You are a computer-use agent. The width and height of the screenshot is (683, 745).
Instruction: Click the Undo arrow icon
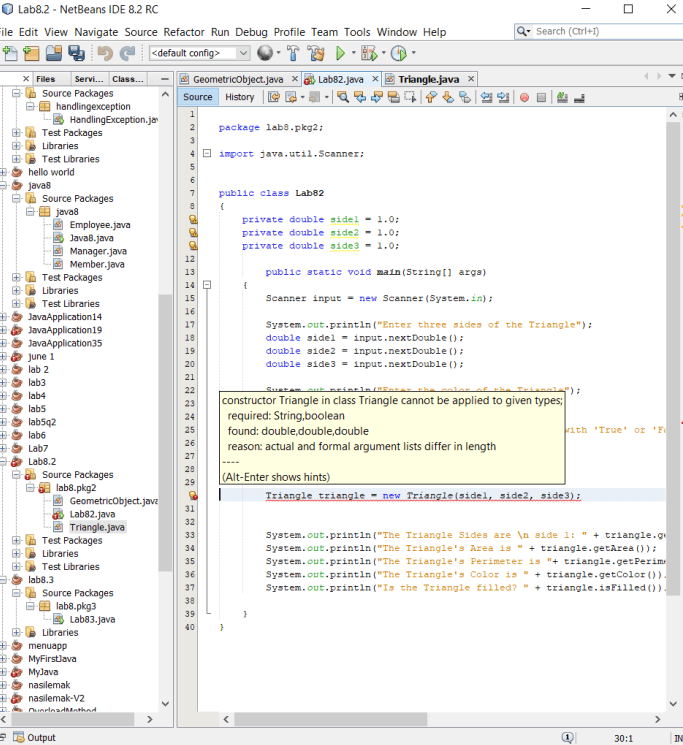point(105,53)
